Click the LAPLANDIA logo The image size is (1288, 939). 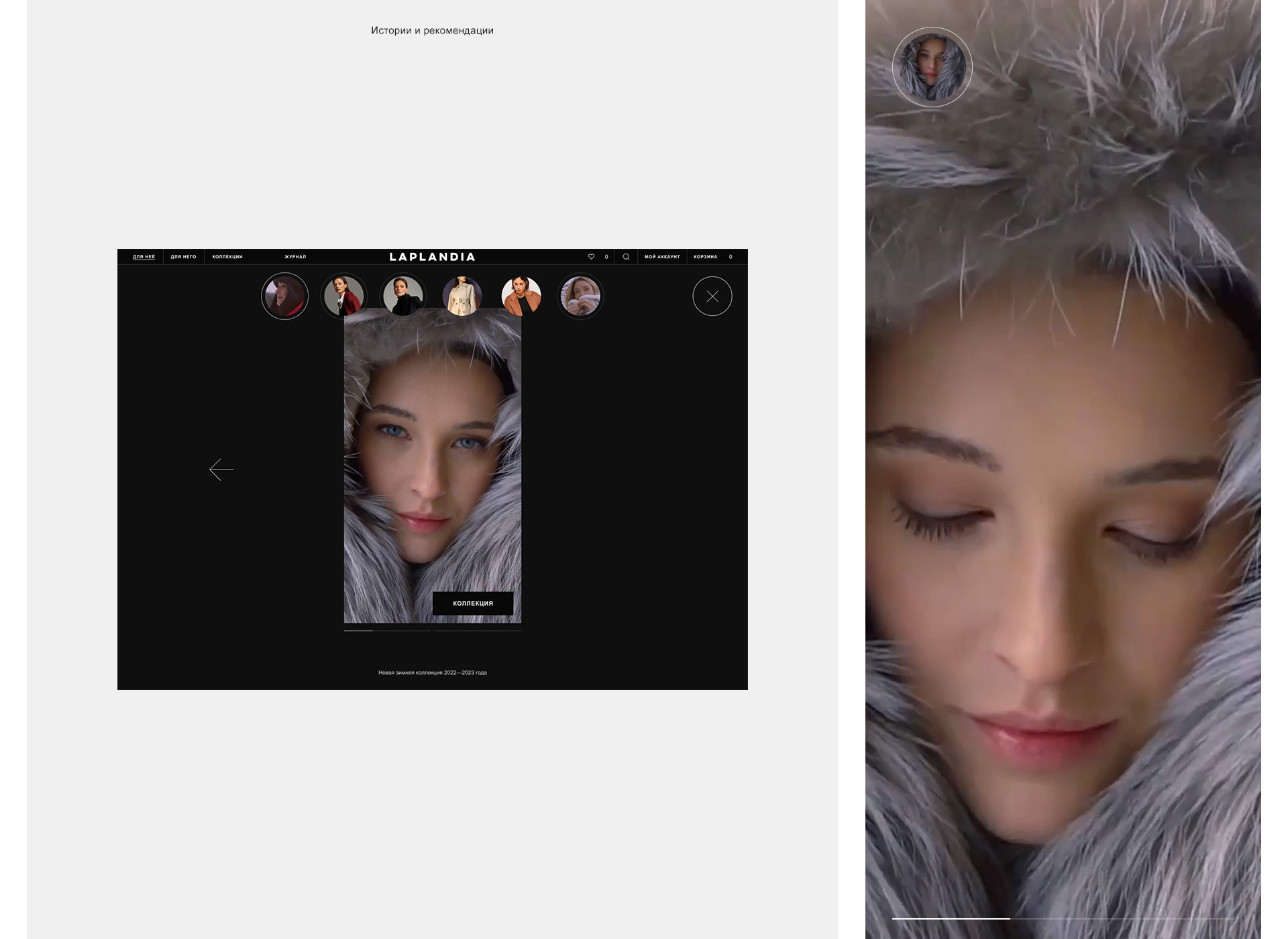[x=432, y=257]
